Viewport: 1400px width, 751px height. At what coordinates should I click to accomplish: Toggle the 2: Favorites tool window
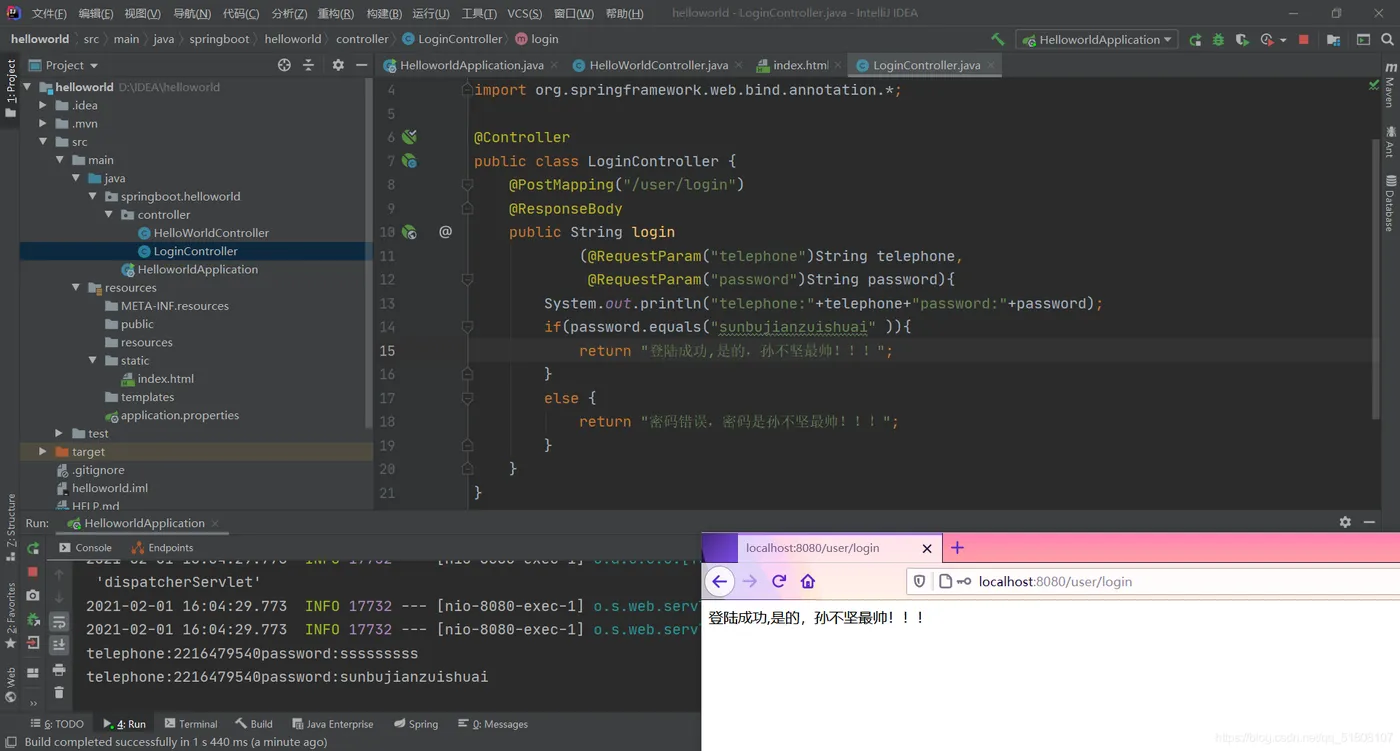pos(10,614)
